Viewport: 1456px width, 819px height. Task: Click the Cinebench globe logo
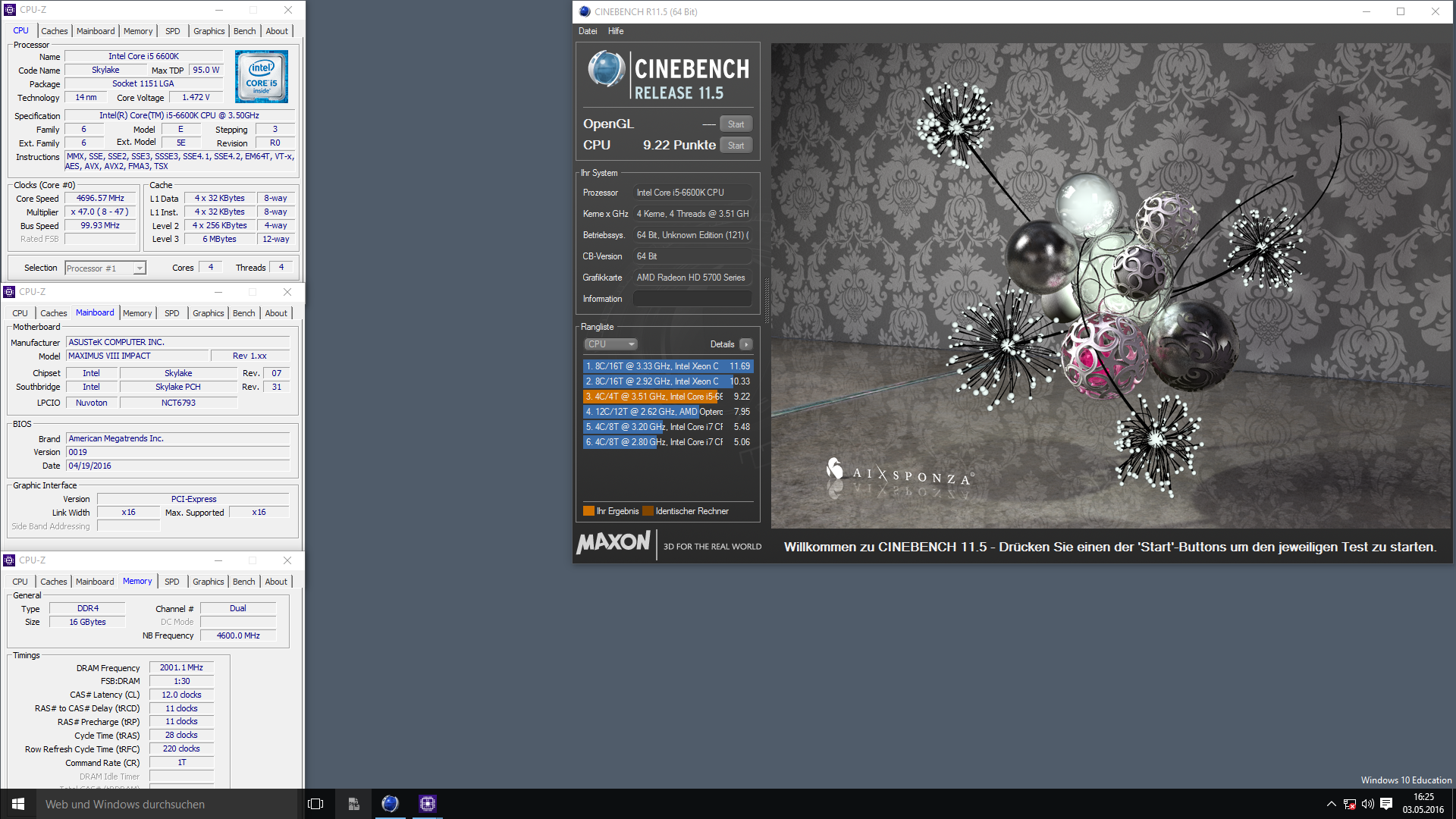tap(606, 69)
